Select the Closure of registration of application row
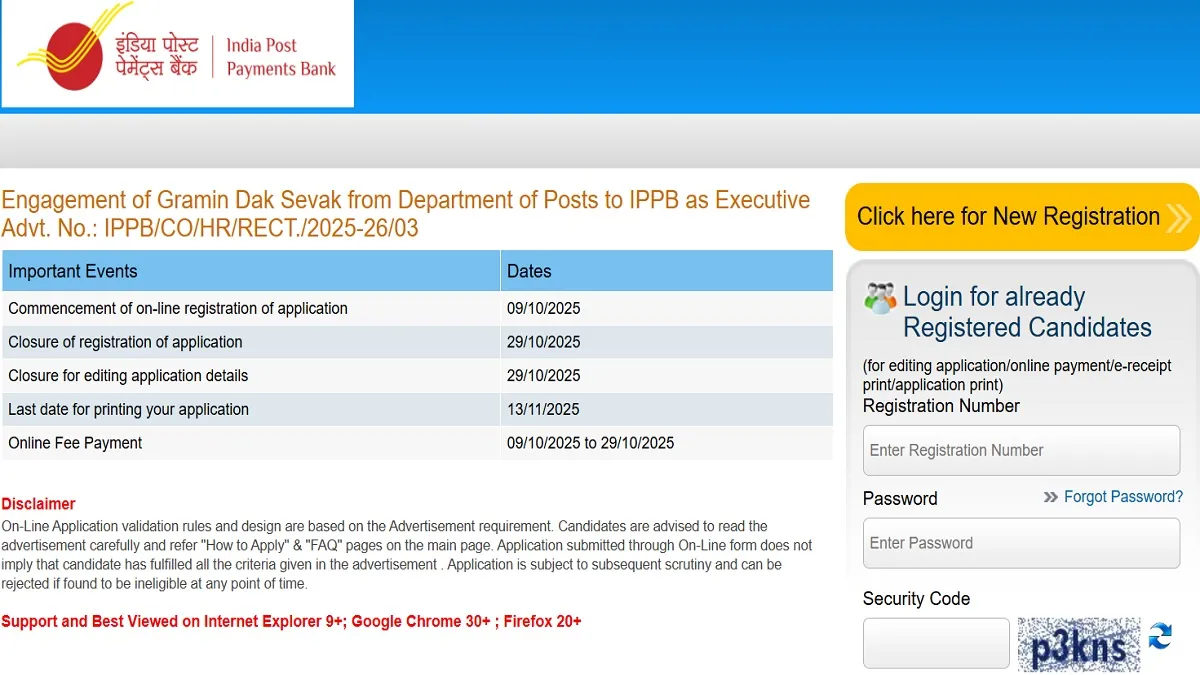The height and width of the screenshot is (675, 1200). (x=125, y=342)
